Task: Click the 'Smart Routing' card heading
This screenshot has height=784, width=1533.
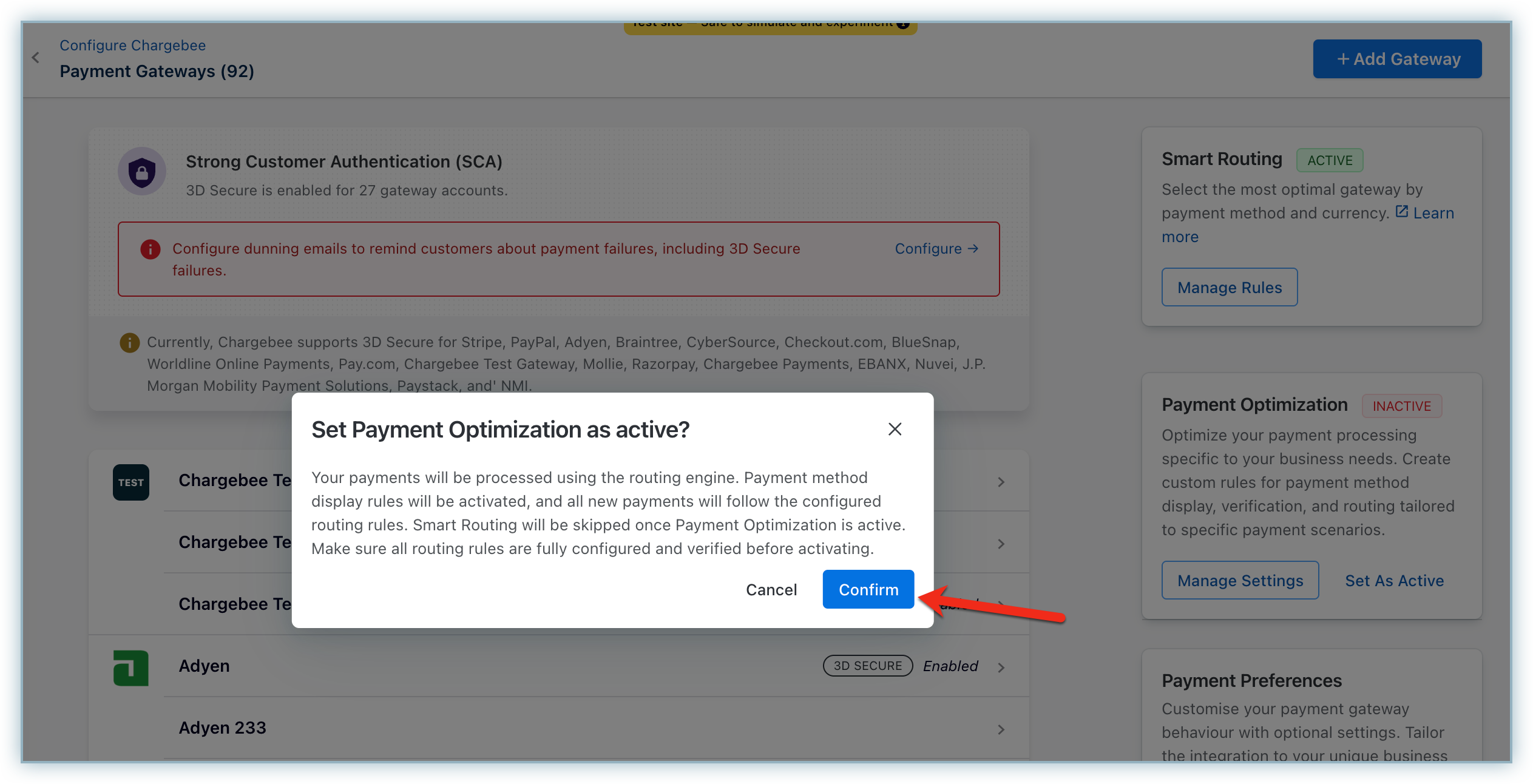Action: pos(1222,159)
